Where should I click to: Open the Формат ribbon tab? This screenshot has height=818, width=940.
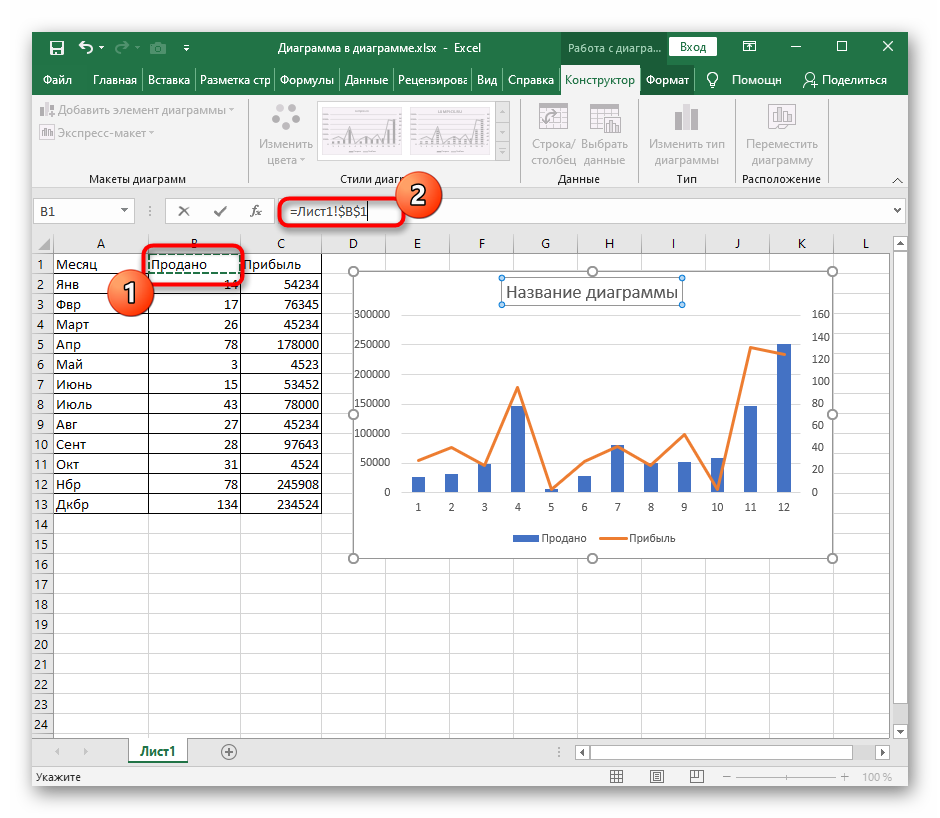click(667, 80)
